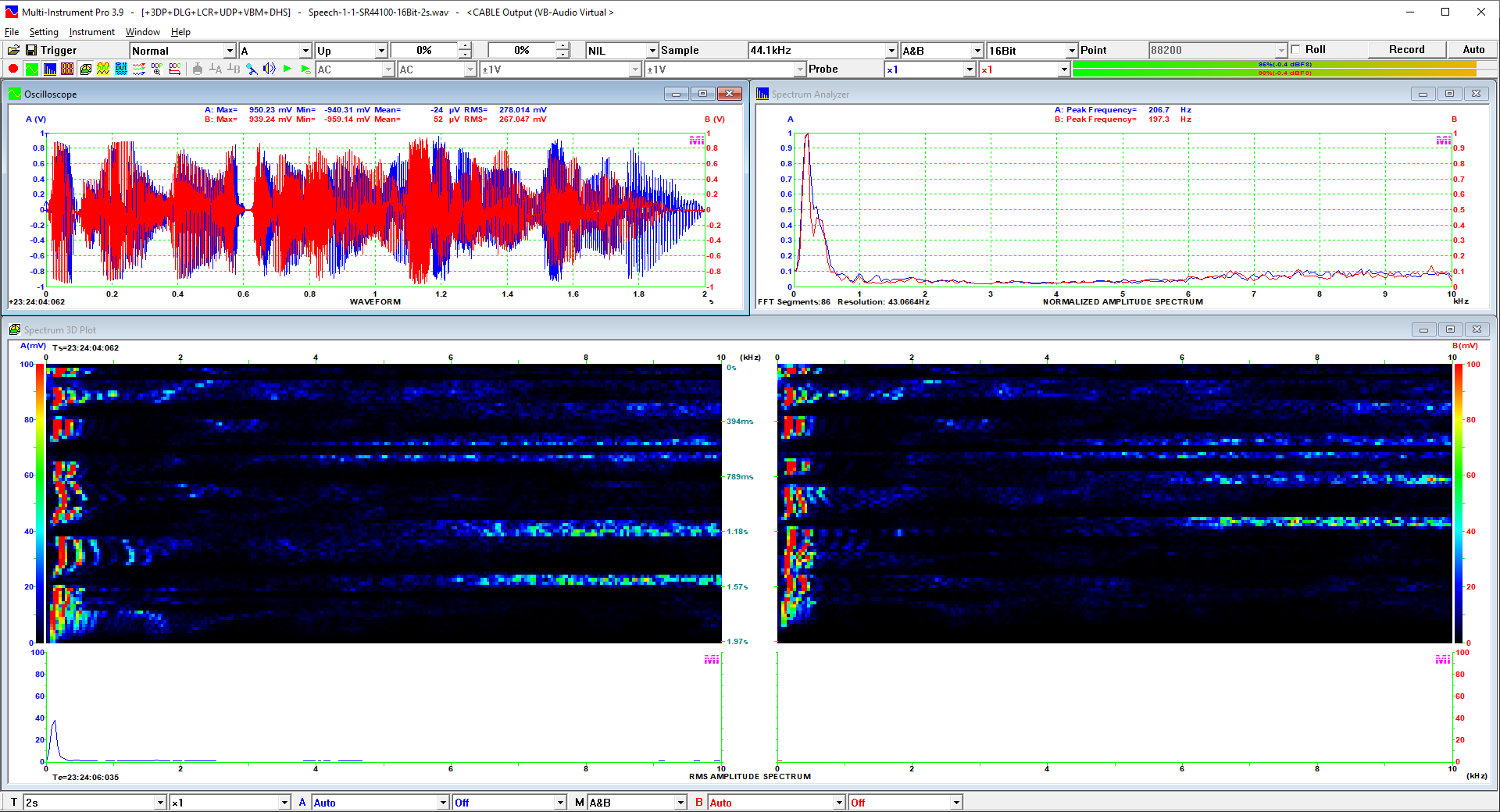Open the NIL dropdown
Screen dimensions: 1500x812
tap(622, 51)
